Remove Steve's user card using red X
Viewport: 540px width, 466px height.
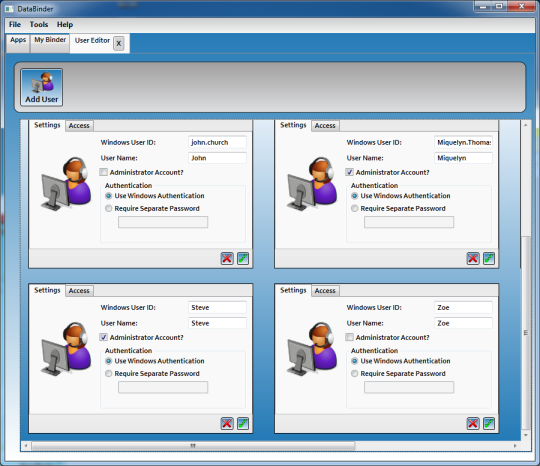click(227, 424)
